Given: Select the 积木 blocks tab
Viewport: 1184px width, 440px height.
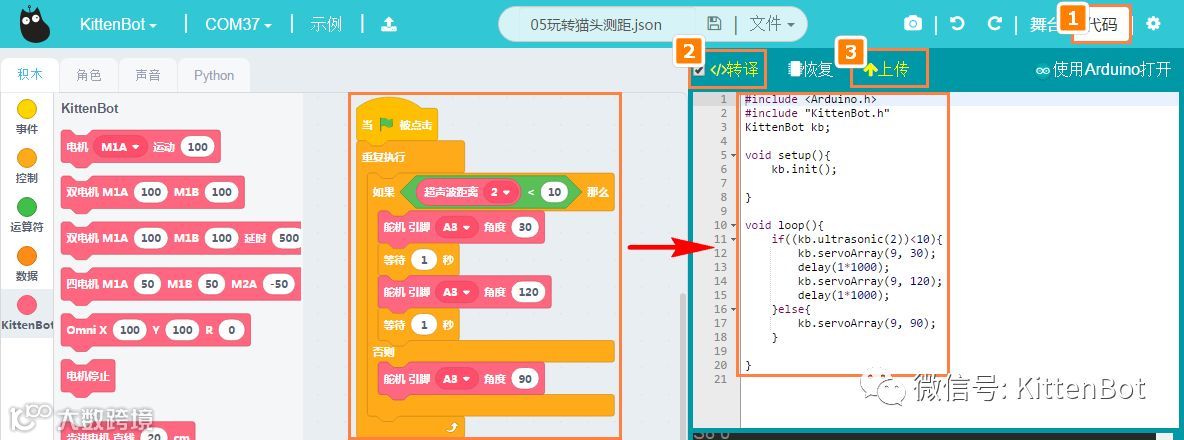Looking at the screenshot, I should [30, 75].
